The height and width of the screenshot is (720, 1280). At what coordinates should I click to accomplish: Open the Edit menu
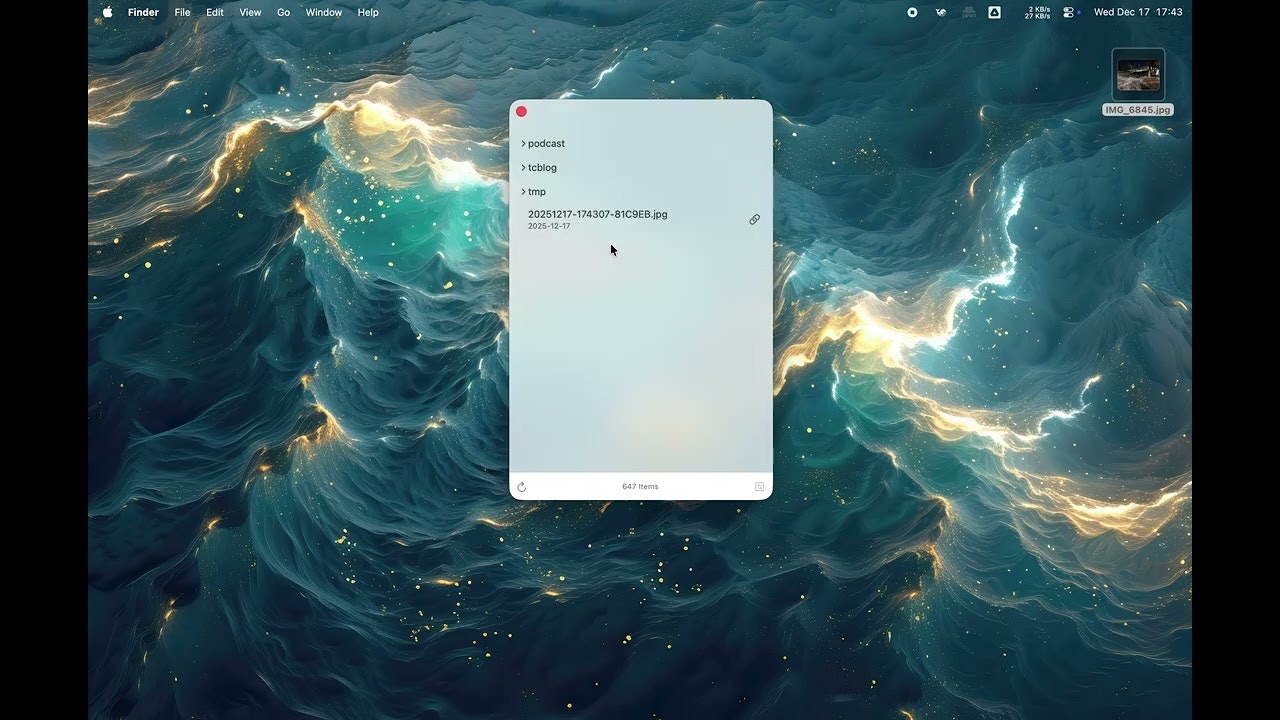coord(215,12)
